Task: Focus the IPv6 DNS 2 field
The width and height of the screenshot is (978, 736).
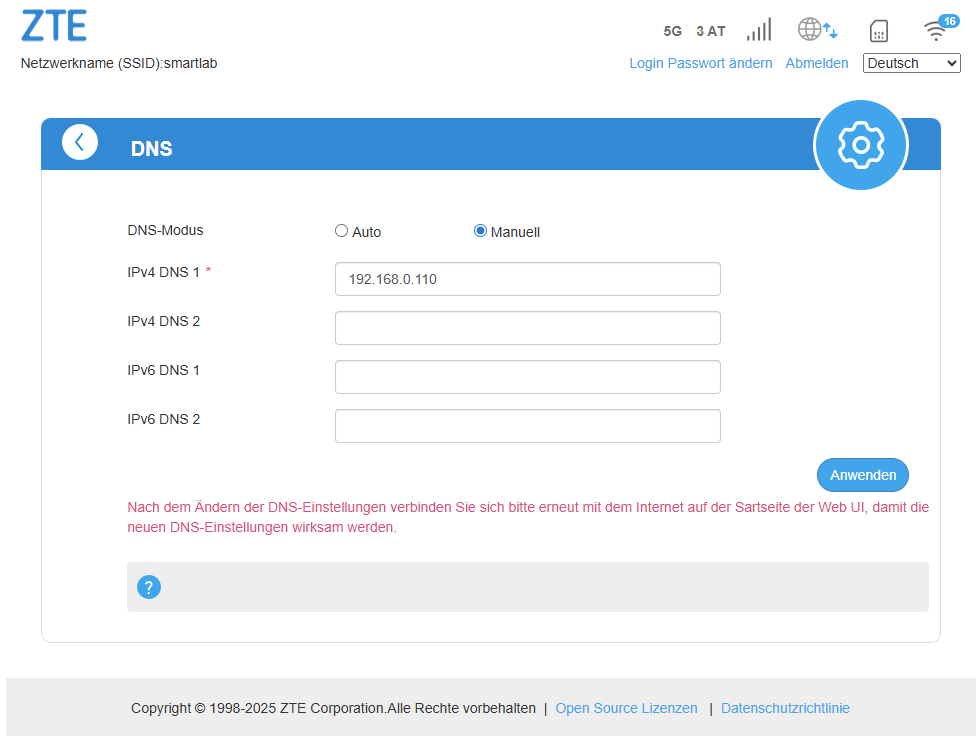Action: [x=527, y=426]
